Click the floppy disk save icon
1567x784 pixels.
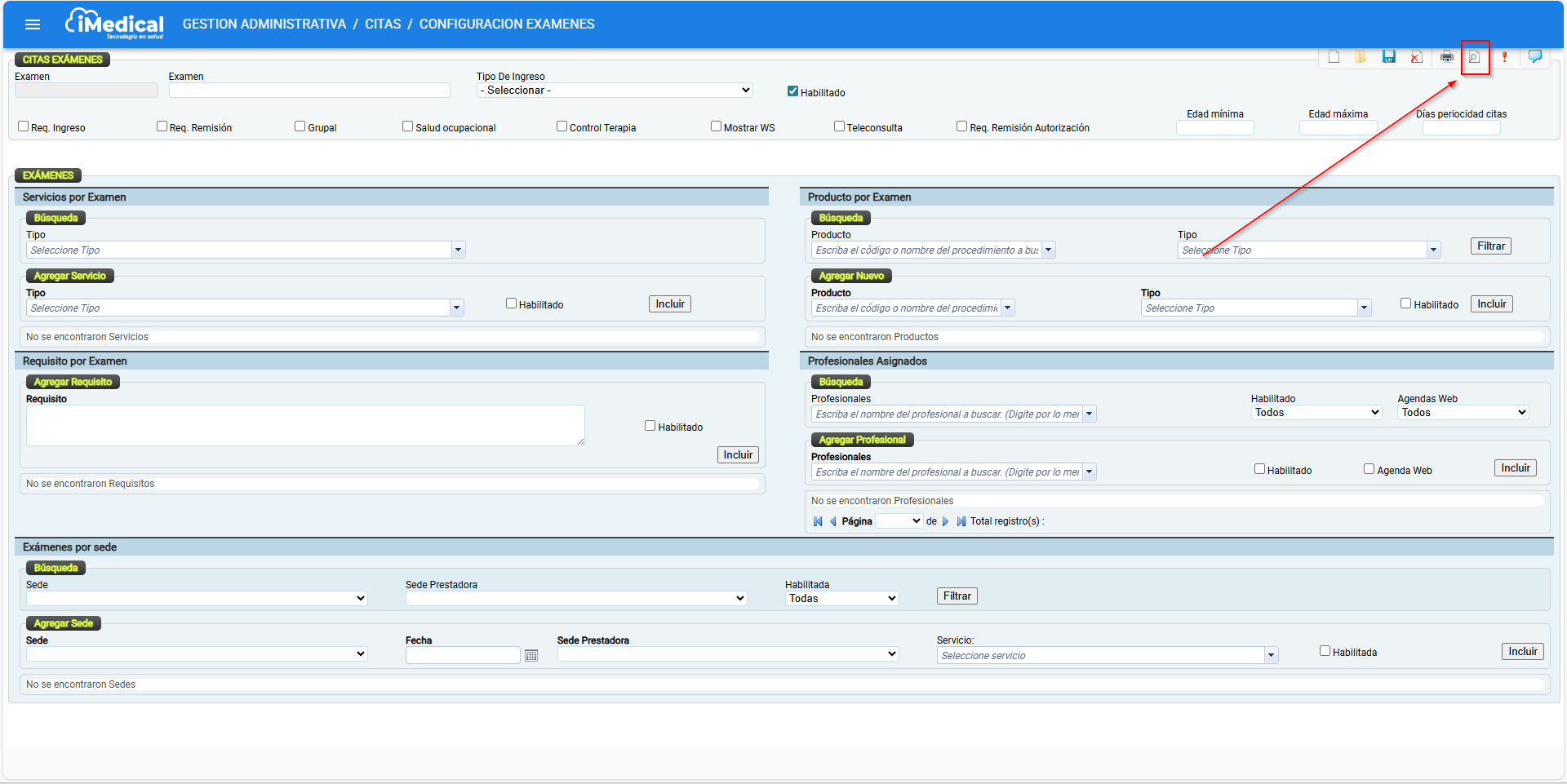(x=1388, y=57)
